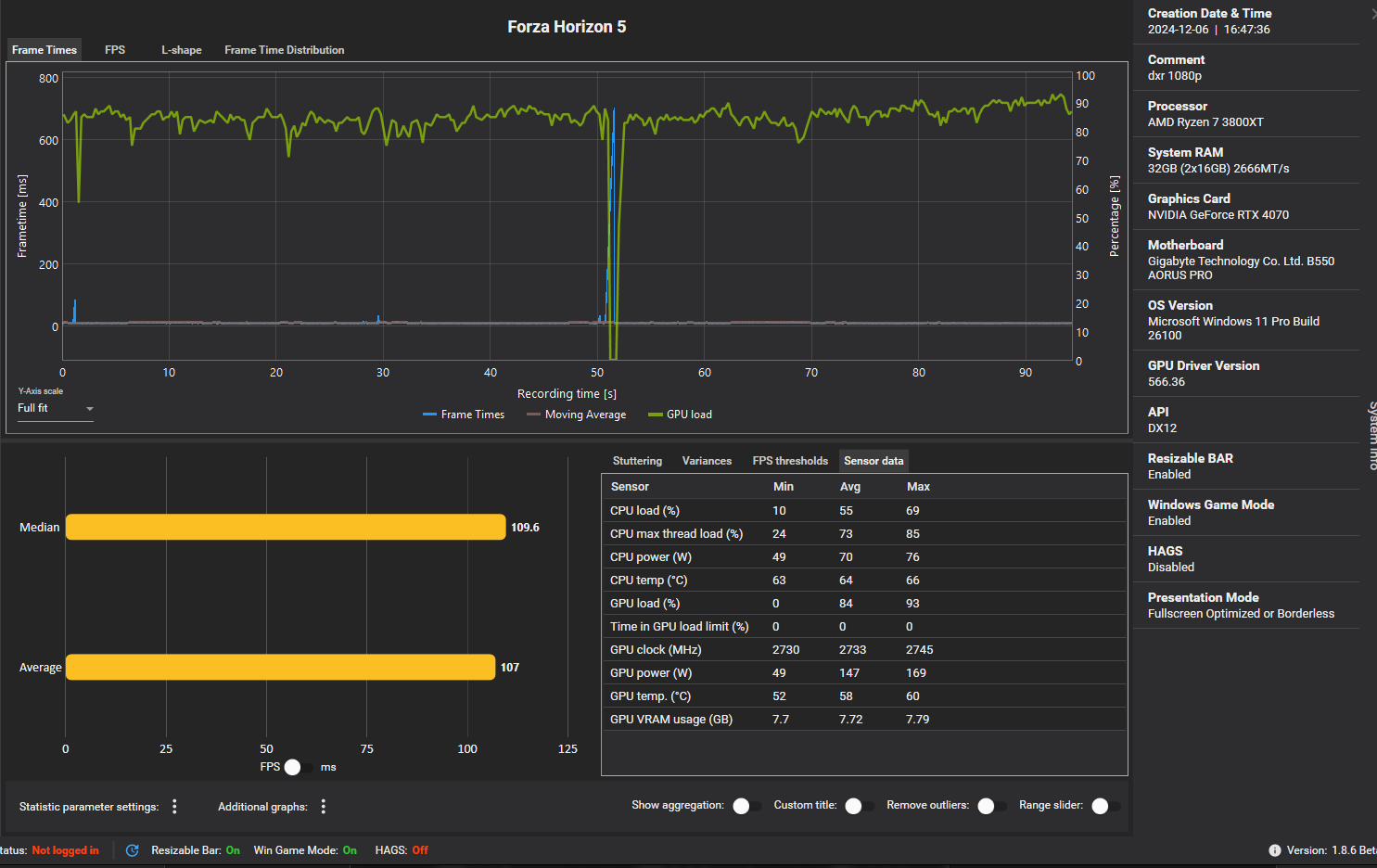Select the 'GPU temp. (°C)' row
This screenshot has width=1377, height=868.
coord(864,696)
